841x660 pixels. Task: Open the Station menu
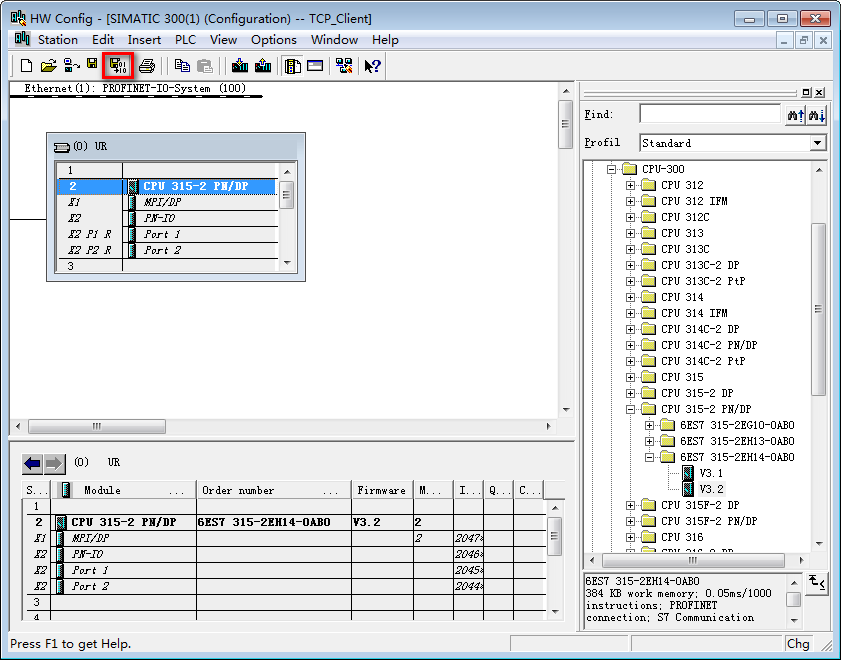click(x=57, y=40)
